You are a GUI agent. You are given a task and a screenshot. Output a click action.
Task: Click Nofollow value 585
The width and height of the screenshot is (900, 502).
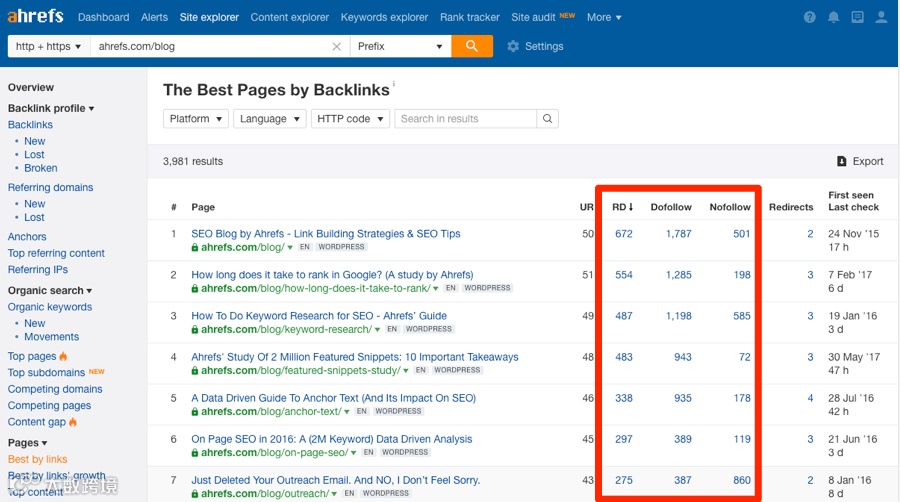[x=742, y=316]
